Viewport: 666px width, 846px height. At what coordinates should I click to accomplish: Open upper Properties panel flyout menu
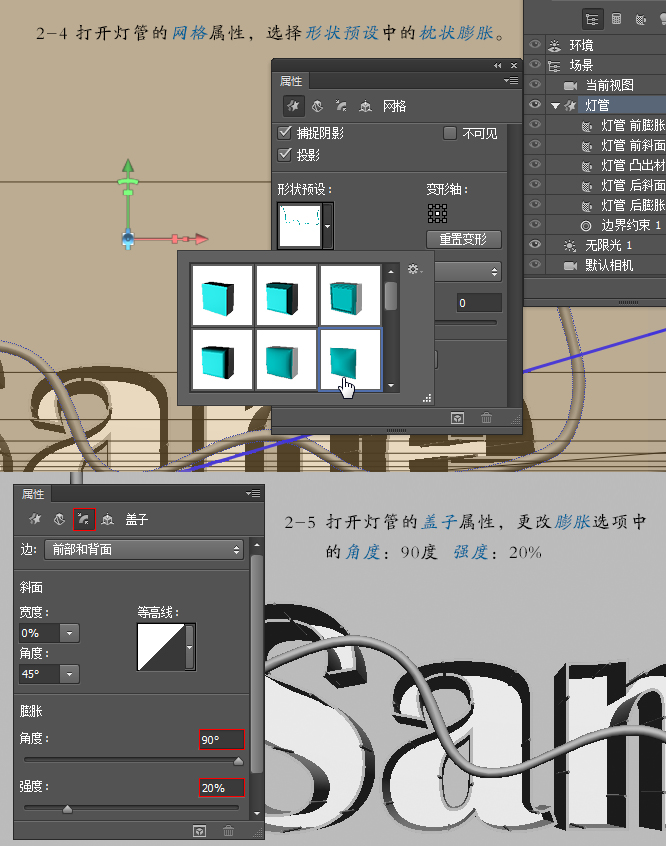(511, 80)
